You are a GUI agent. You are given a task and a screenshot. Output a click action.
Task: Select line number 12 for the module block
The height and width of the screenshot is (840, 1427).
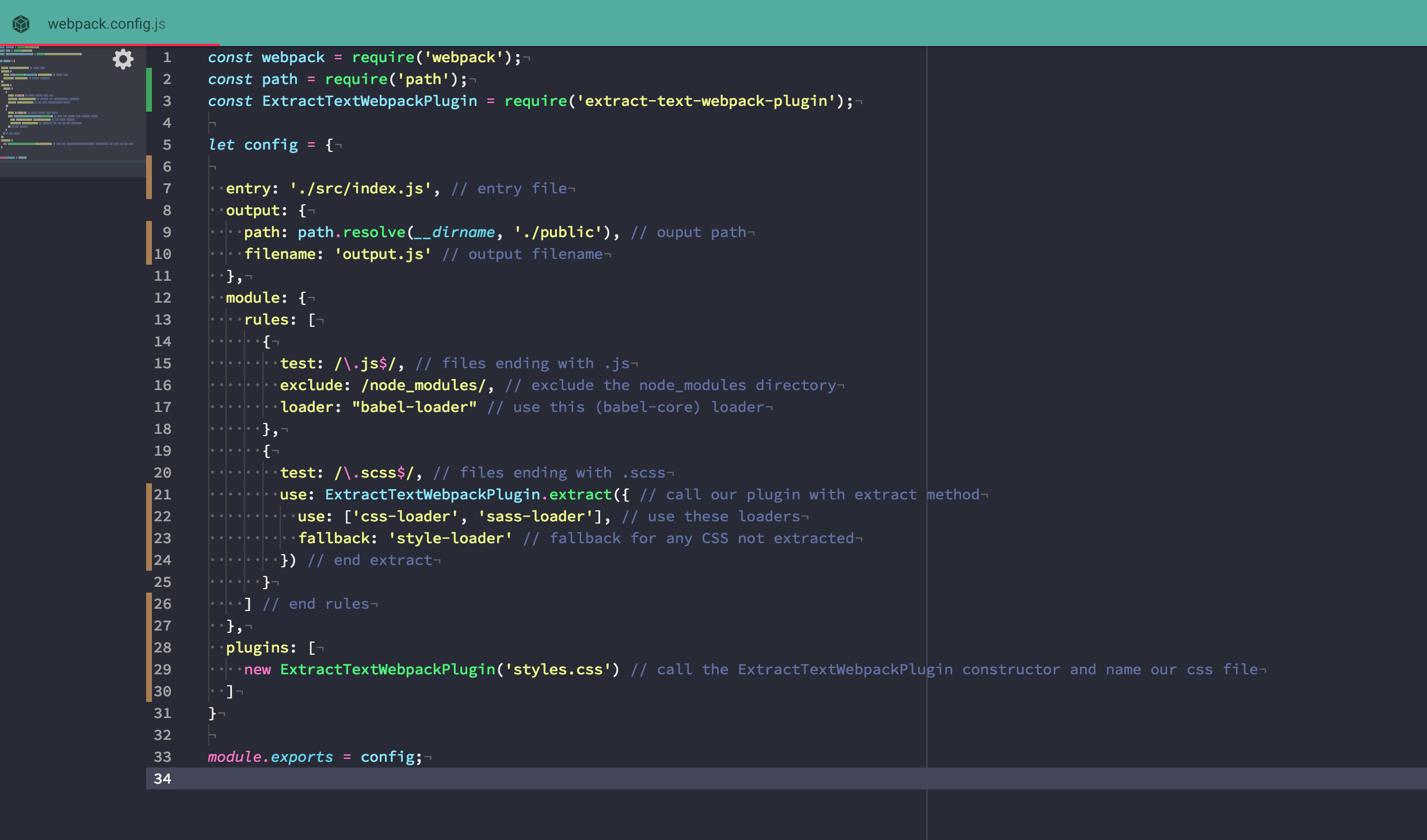(162, 298)
